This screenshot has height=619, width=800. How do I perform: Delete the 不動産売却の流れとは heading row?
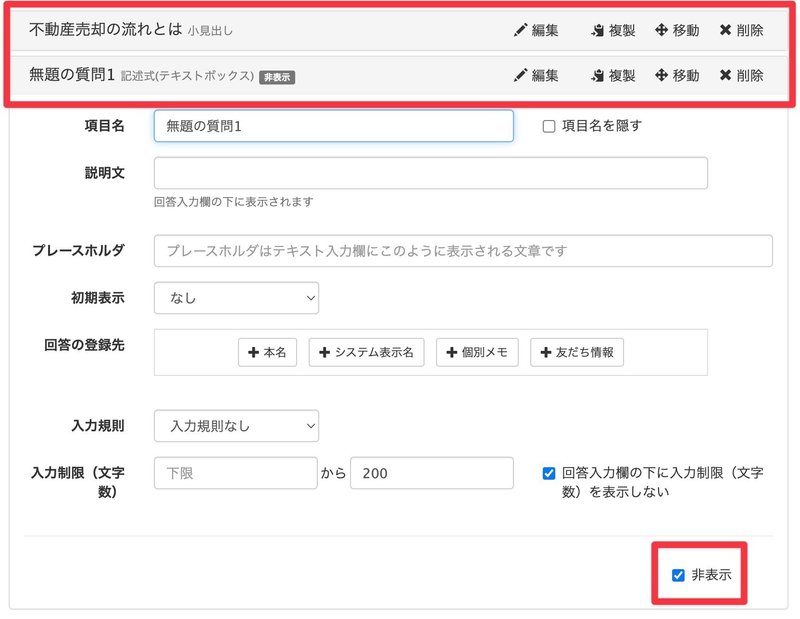point(741,30)
